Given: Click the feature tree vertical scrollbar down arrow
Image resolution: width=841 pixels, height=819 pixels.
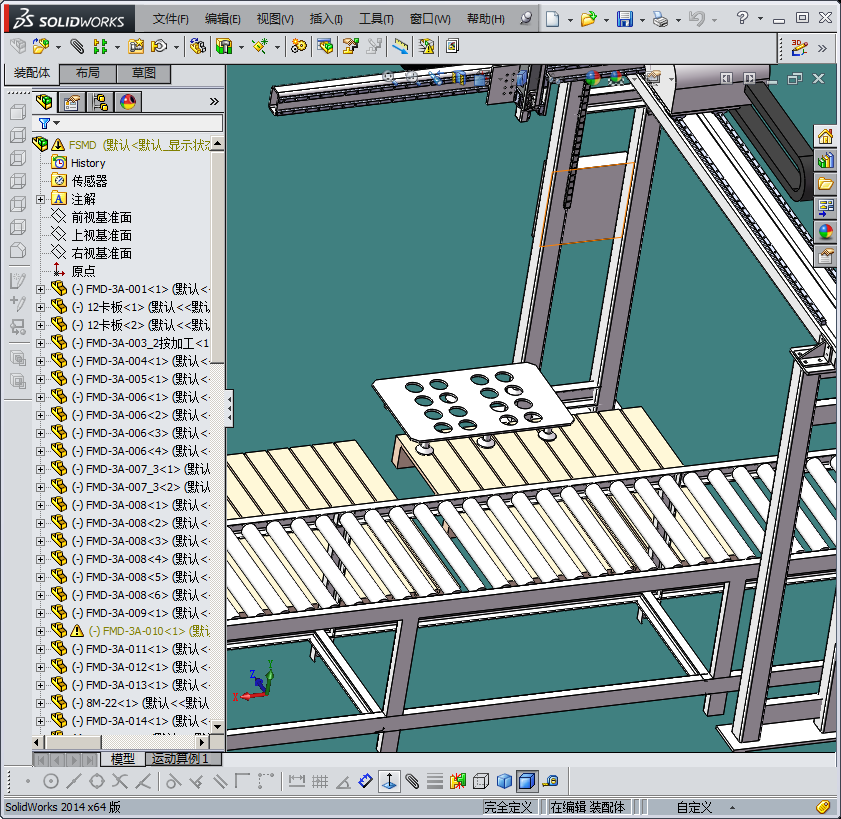Looking at the screenshot, I should pyautogui.click(x=217, y=725).
